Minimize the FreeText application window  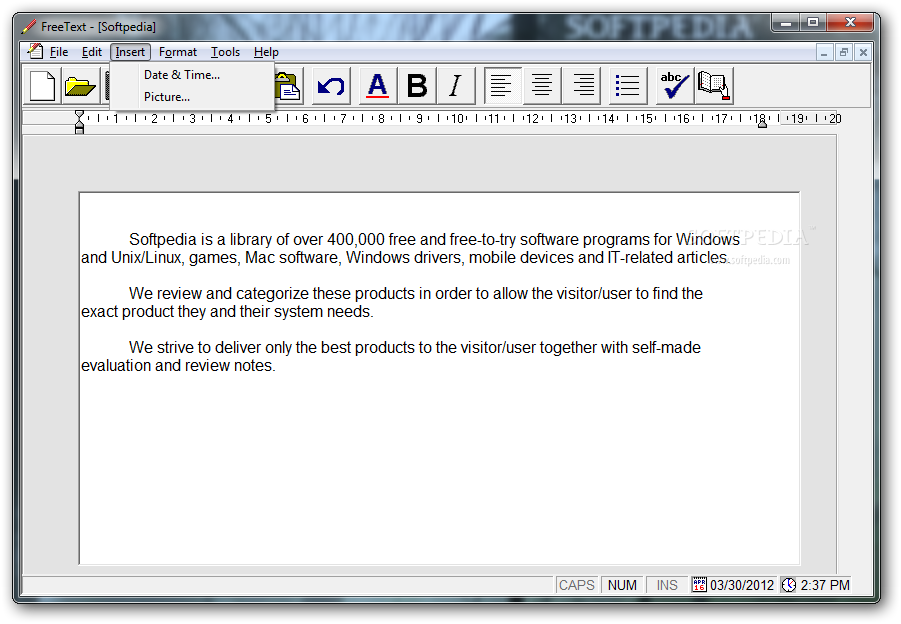pyautogui.click(x=786, y=23)
